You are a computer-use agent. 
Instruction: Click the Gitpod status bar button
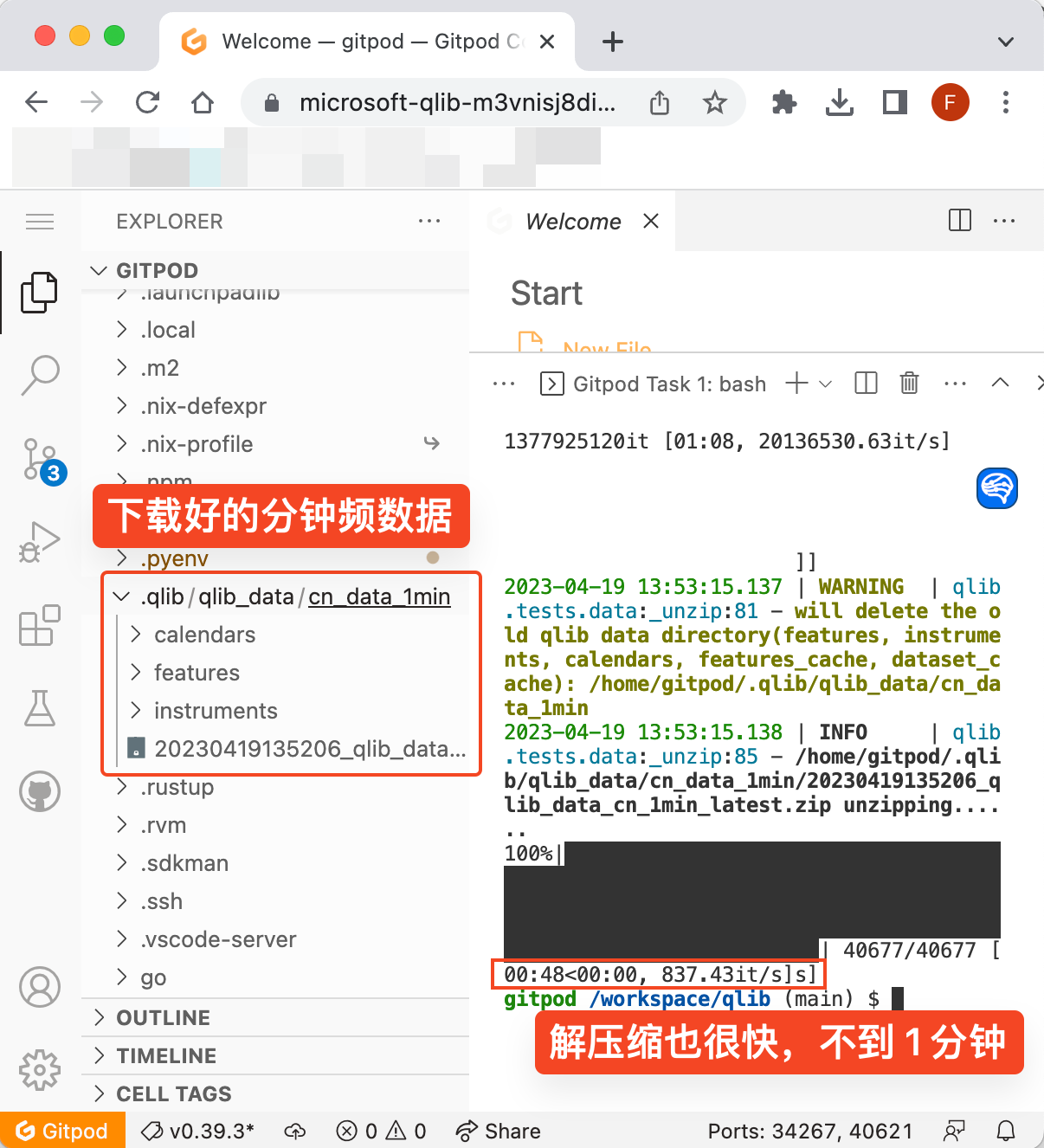point(62,1131)
